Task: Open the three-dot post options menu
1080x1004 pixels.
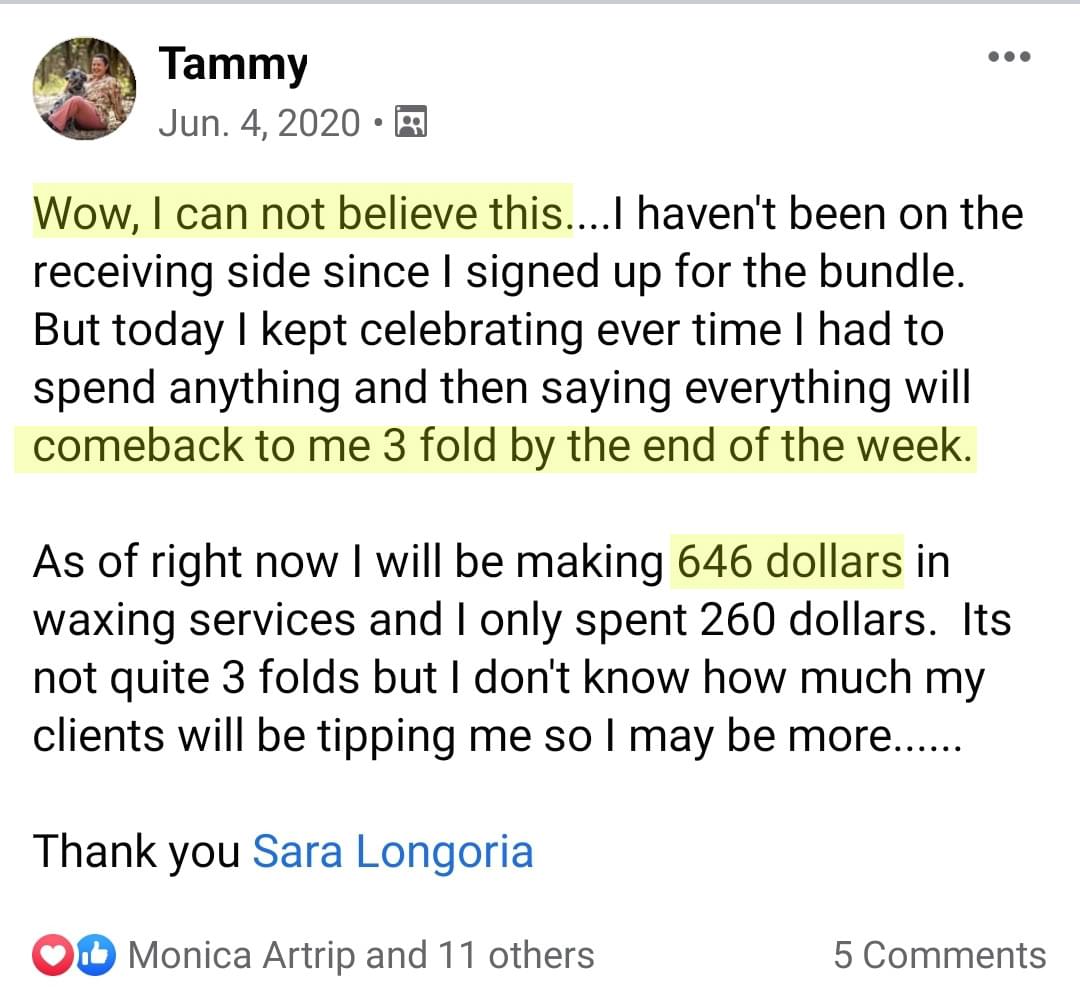Action: pyautogui.click(x=1009, y=56)
